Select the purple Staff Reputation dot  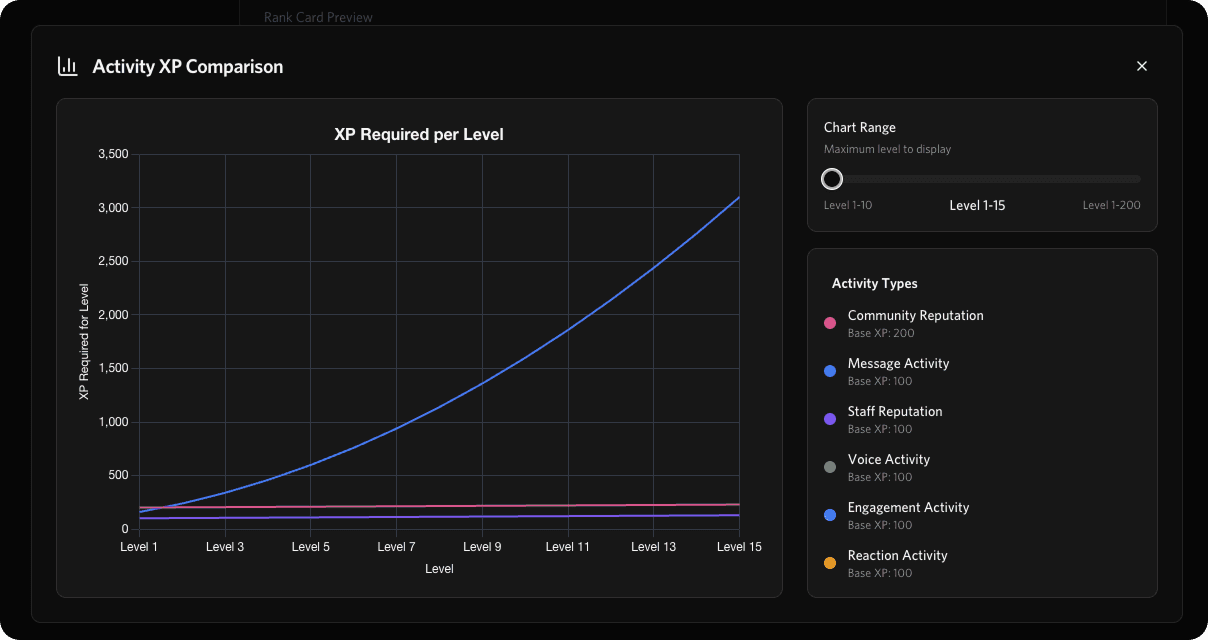tap(830, 419)
